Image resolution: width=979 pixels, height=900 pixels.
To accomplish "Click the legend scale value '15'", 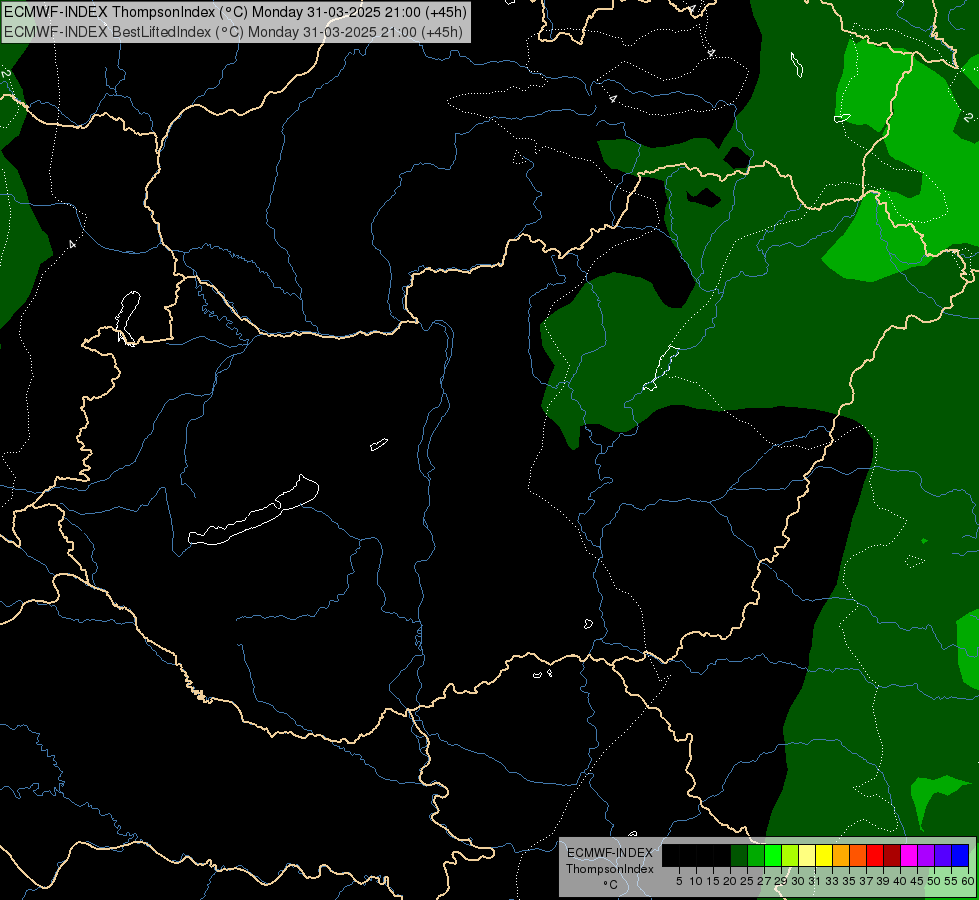I will pos(713,881).
